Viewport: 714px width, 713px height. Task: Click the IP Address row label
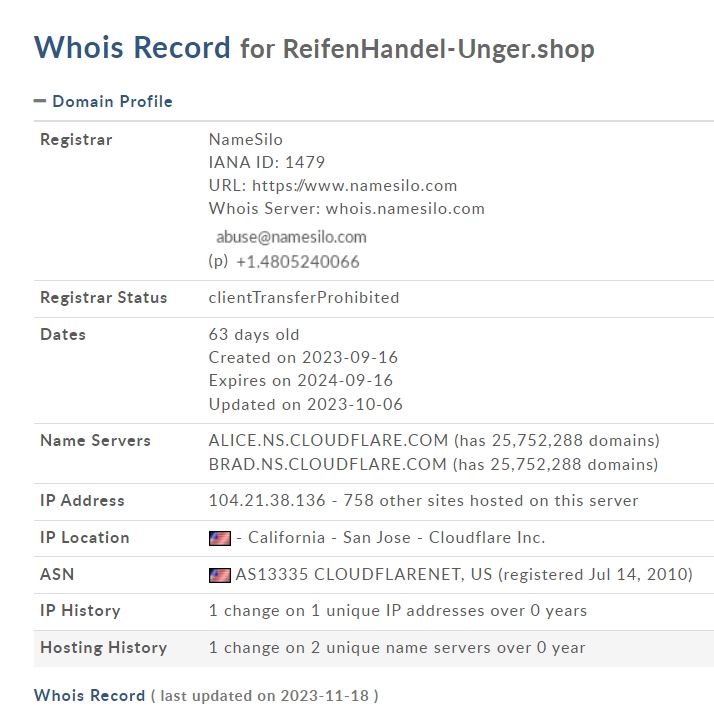[82, 500]
